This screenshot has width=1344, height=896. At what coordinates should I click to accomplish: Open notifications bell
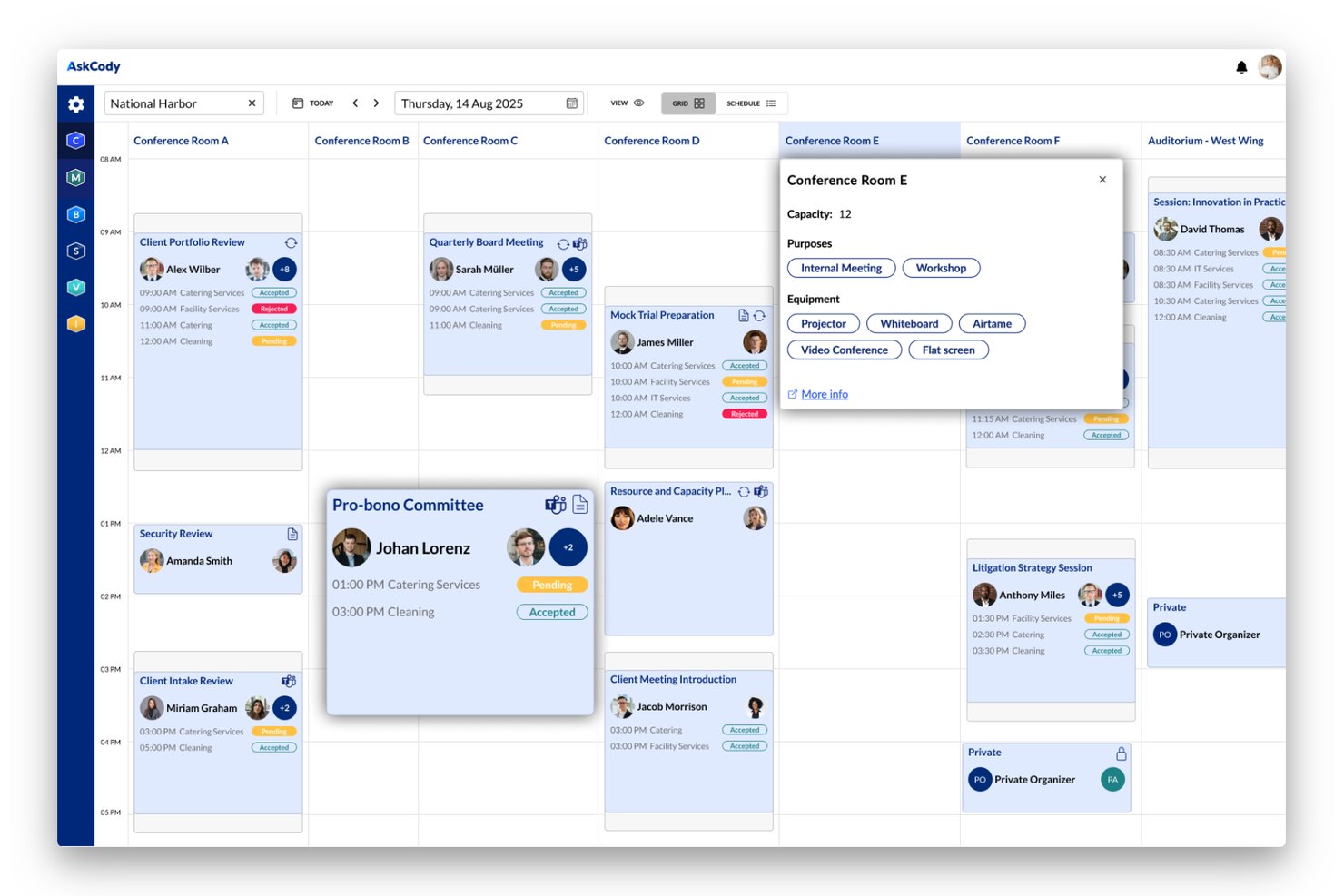click(x=1241, y=67)
